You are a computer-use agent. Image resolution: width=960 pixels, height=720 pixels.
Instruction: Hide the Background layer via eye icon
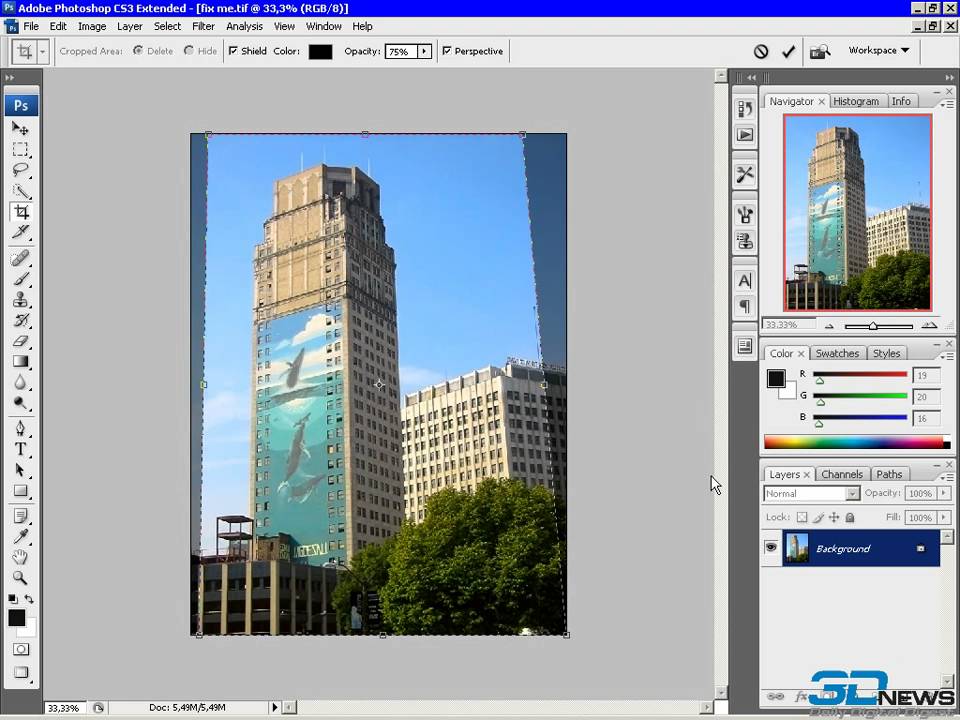pyautogui.click(x=771, y=548)
